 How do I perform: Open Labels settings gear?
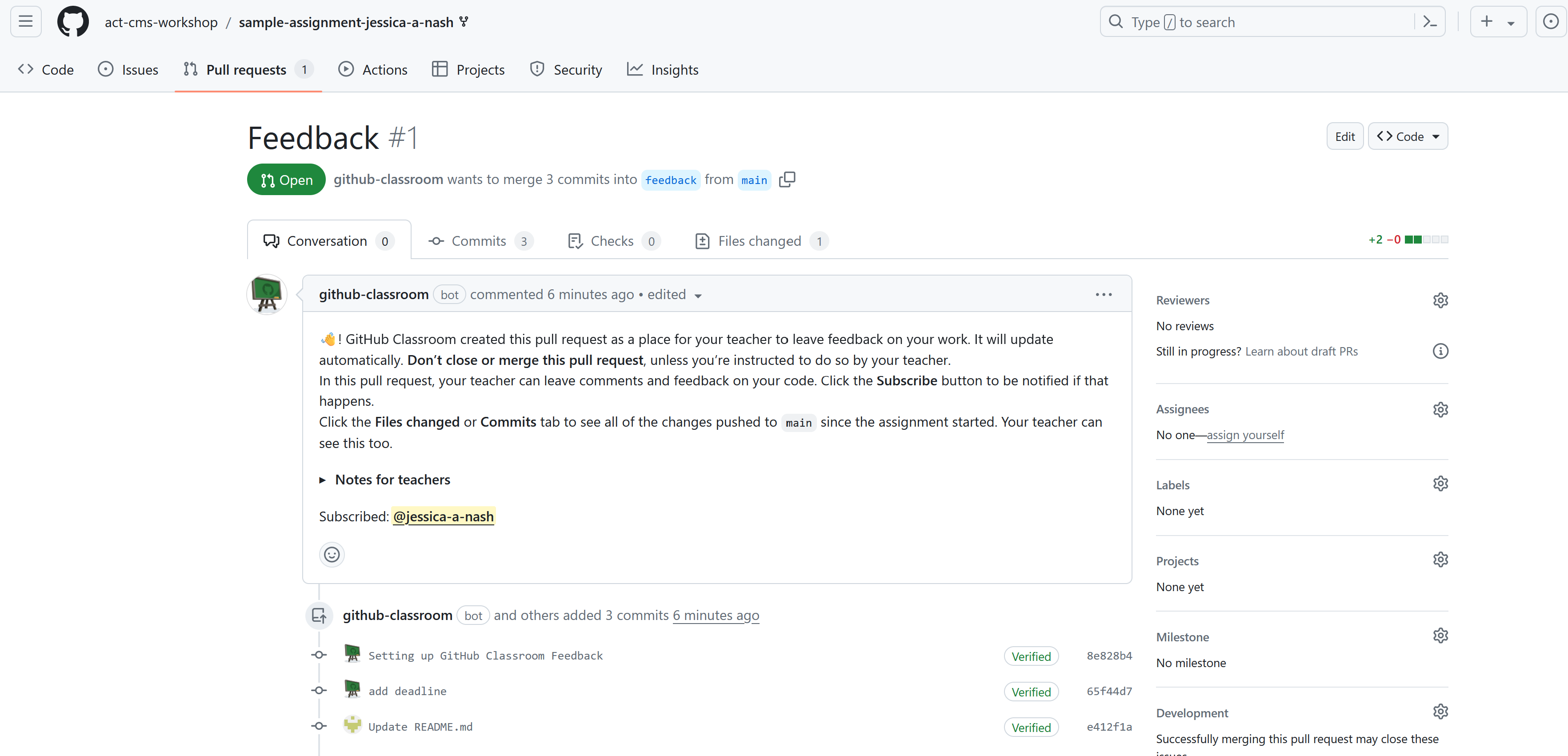click(1440, 483)
